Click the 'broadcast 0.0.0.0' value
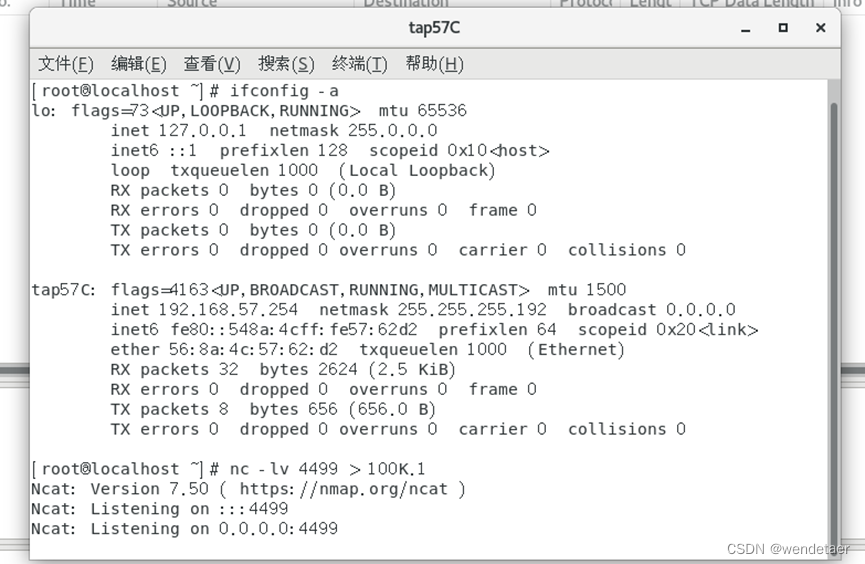Screen dimensions: 865x564 652,310
